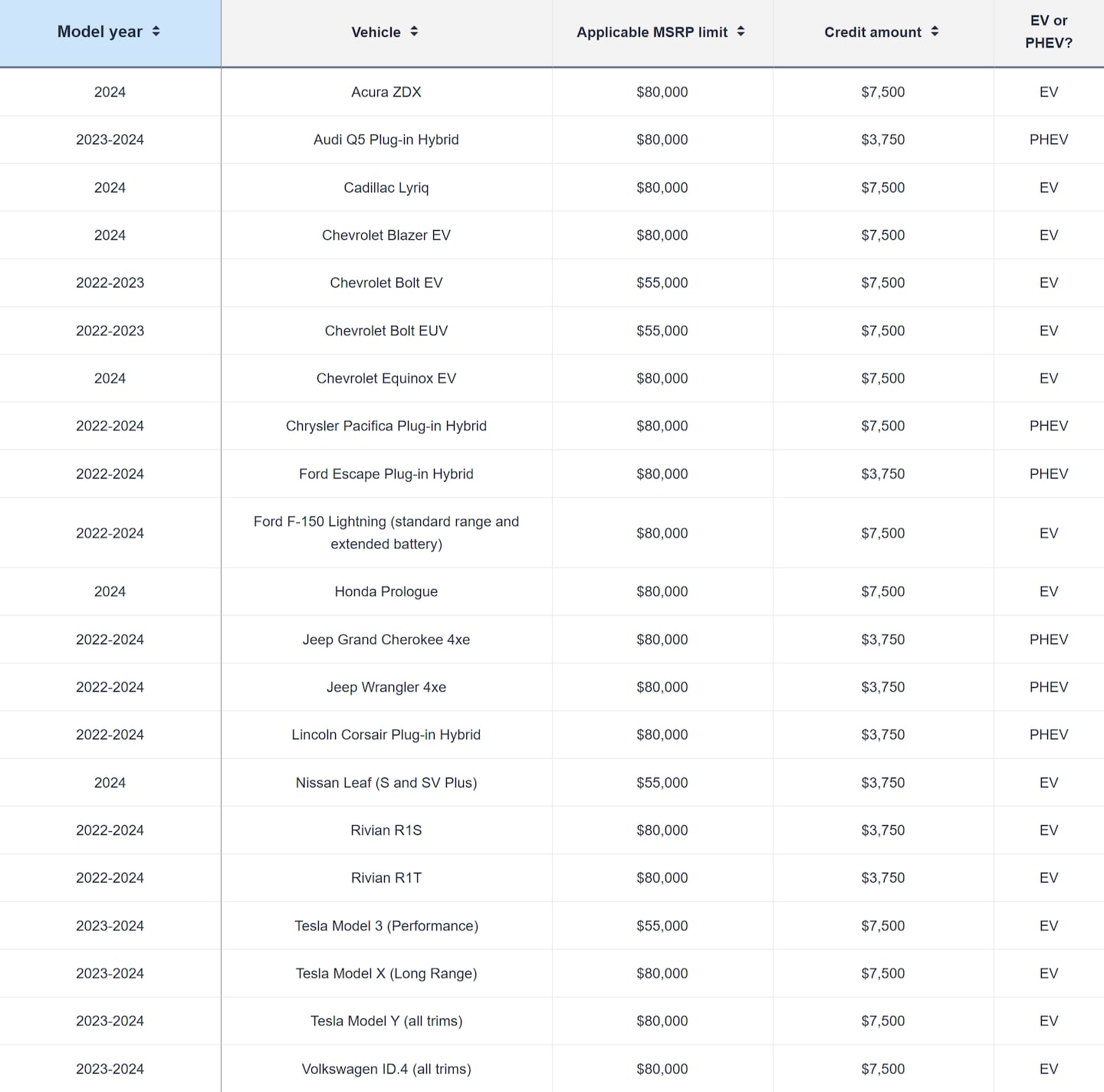
Task: Select the Rivian R1T vehicle cell
Action: [386, 878]
